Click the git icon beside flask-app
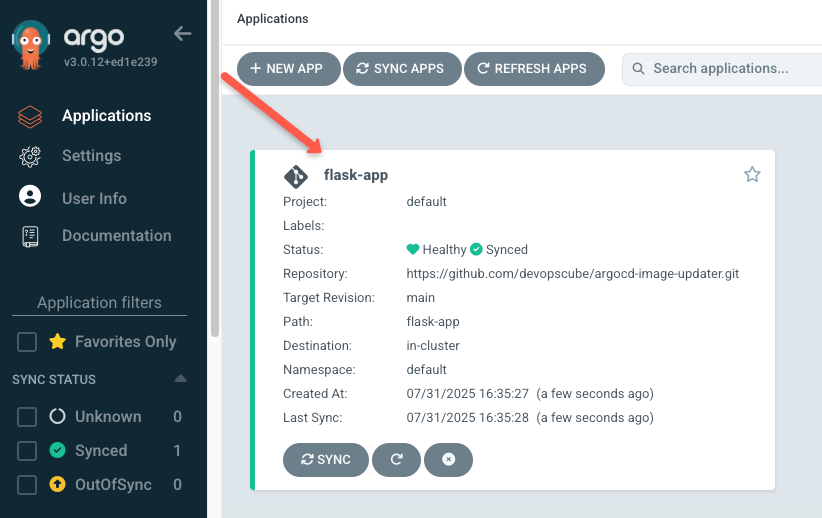The width and height of the screenshot is (822, 518). coord(296,176)
